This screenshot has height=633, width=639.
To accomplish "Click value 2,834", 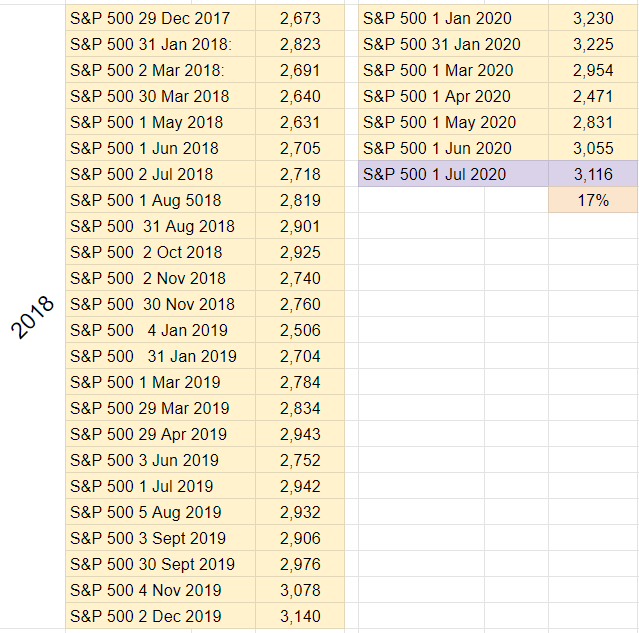I will pos(300,408).
